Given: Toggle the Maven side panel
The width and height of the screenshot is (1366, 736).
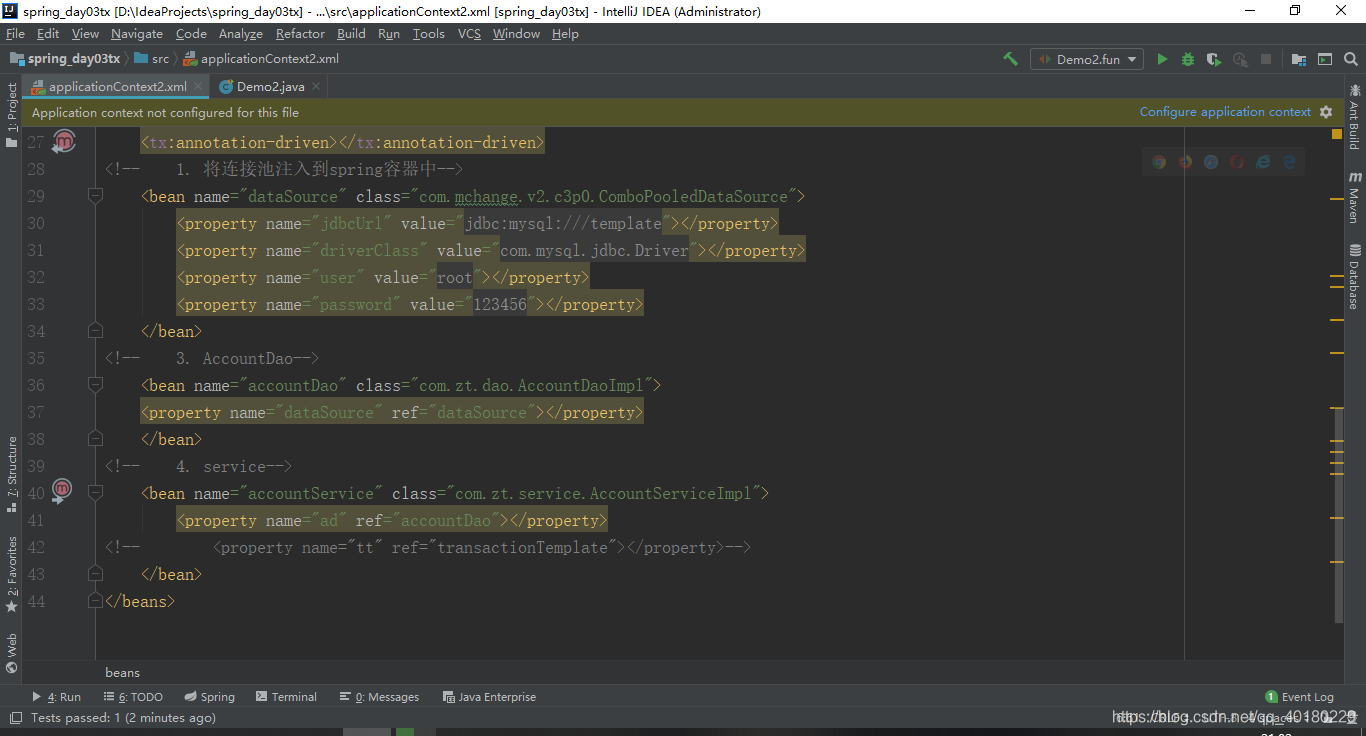Looking at the screenshot, I should click(x=1354, y=198).
